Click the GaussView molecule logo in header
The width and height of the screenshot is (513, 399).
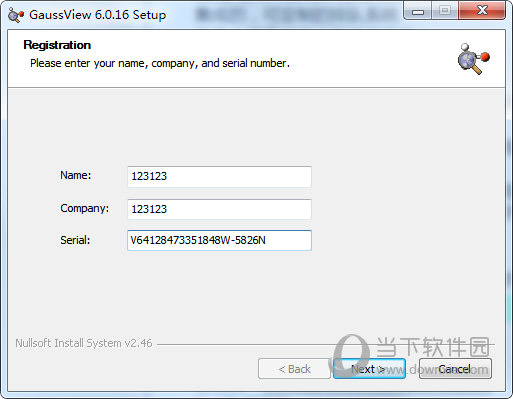[x=474, y=59]
